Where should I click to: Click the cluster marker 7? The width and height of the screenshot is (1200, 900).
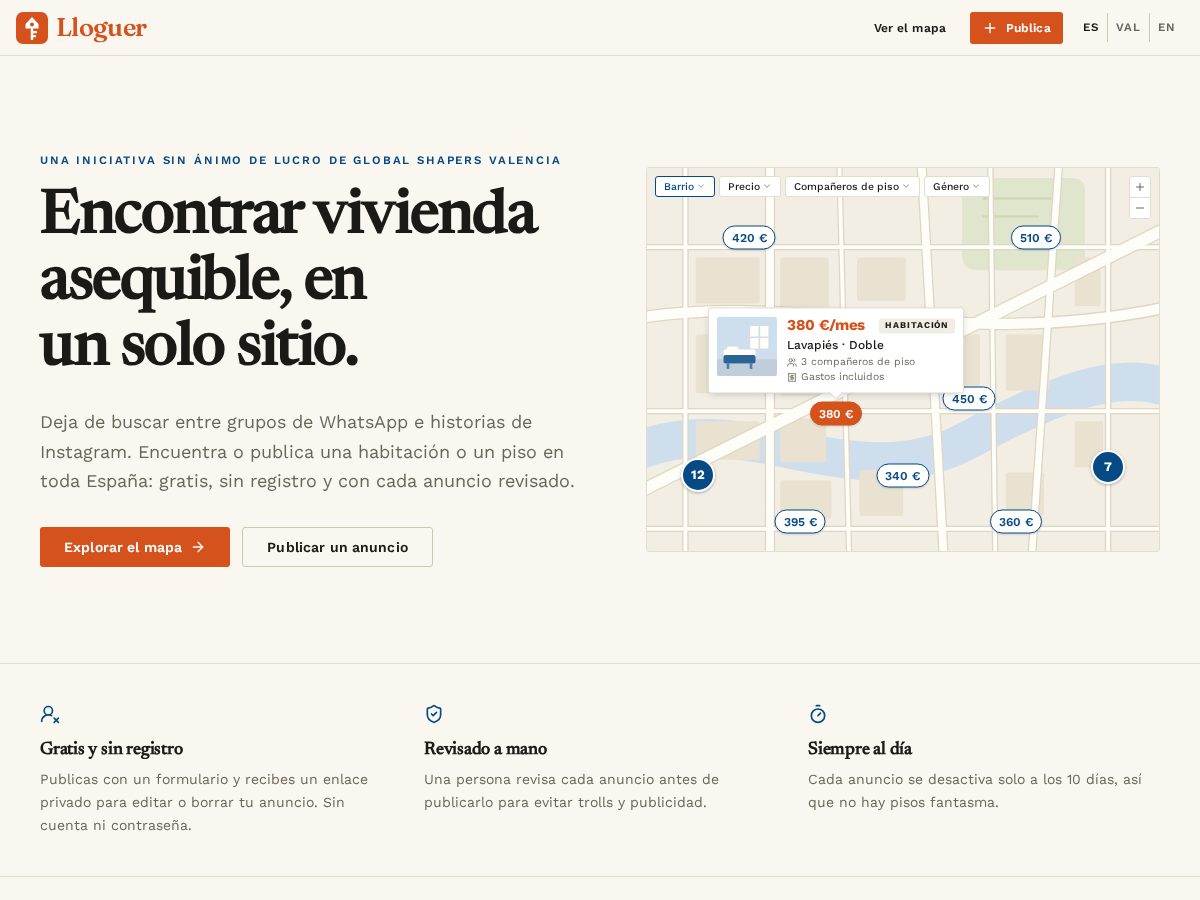pyautogui.click(x=1108, y=467)
